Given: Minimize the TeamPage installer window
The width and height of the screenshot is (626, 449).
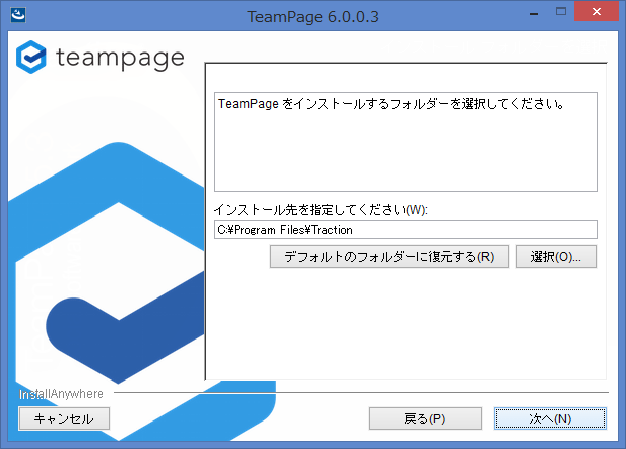Looking at the screenshot, I should pos(534,12).
